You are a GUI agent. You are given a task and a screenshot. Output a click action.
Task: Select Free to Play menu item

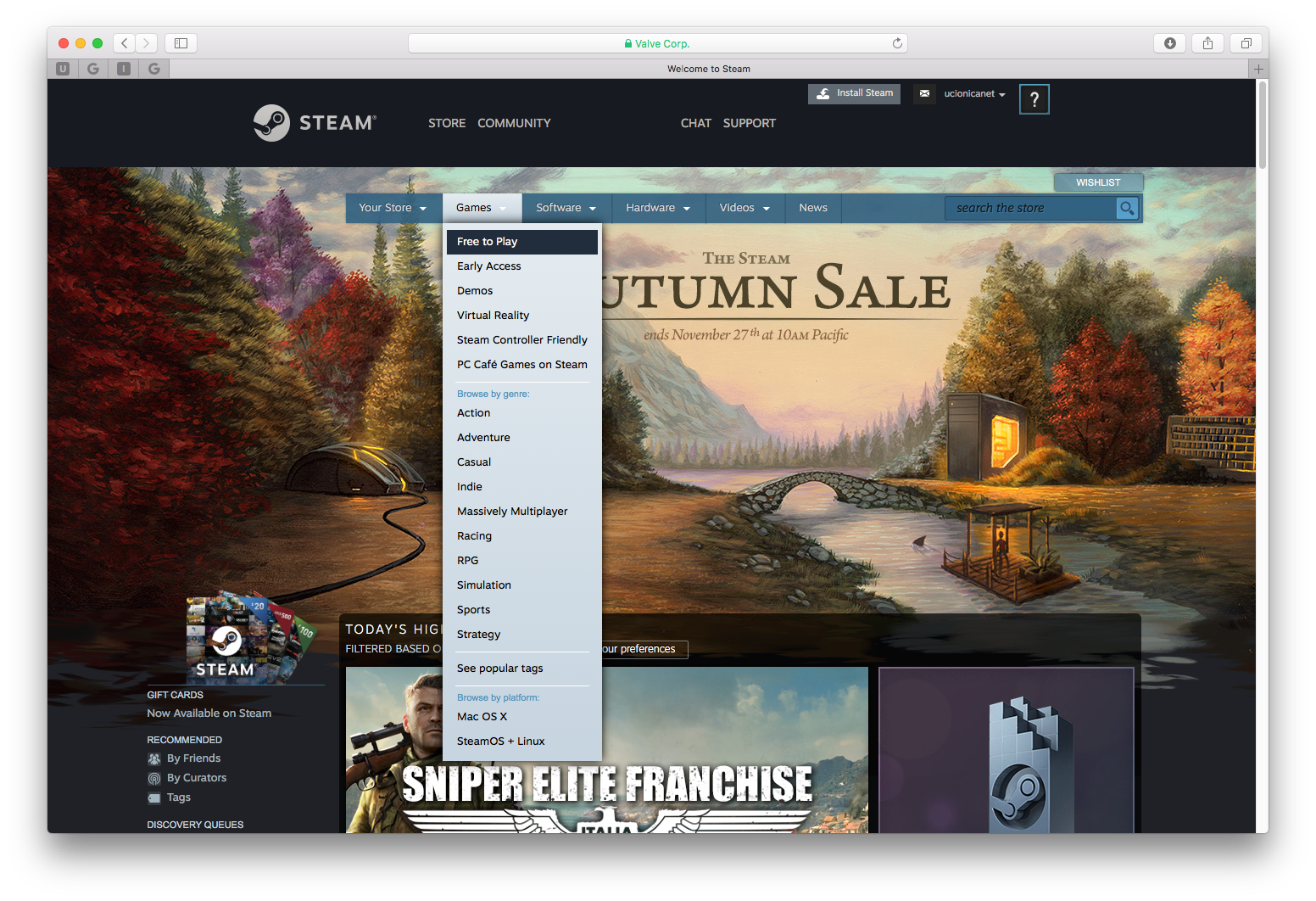(x=488, y=242)
